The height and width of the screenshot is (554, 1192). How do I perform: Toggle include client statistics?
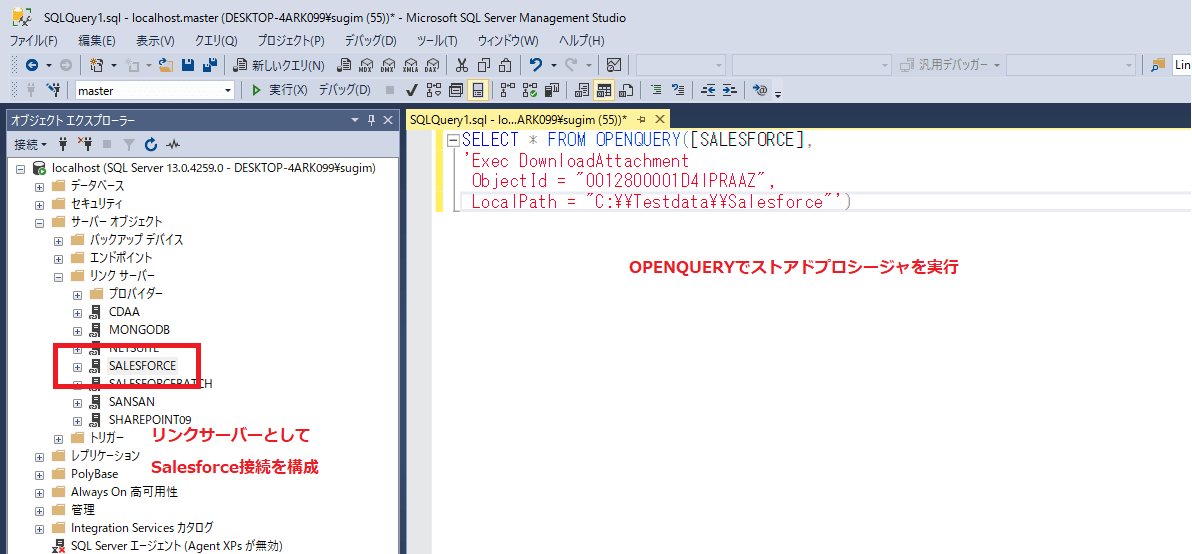tap(552, 90)
